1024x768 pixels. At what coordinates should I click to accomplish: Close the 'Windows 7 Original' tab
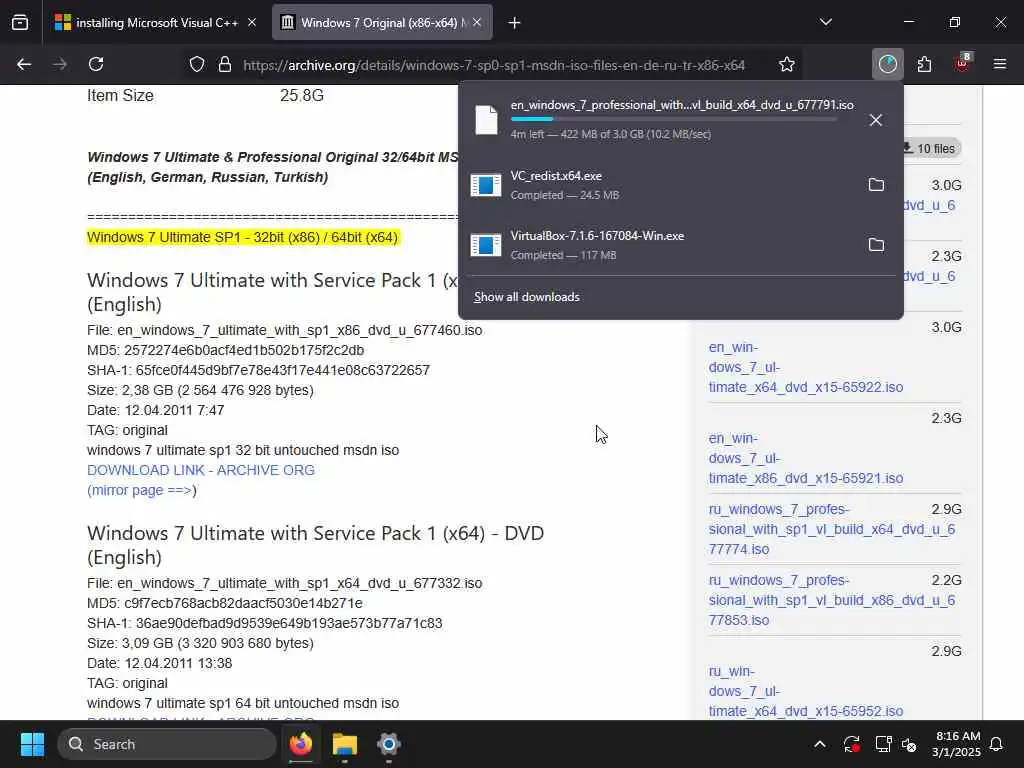(477, 23)
